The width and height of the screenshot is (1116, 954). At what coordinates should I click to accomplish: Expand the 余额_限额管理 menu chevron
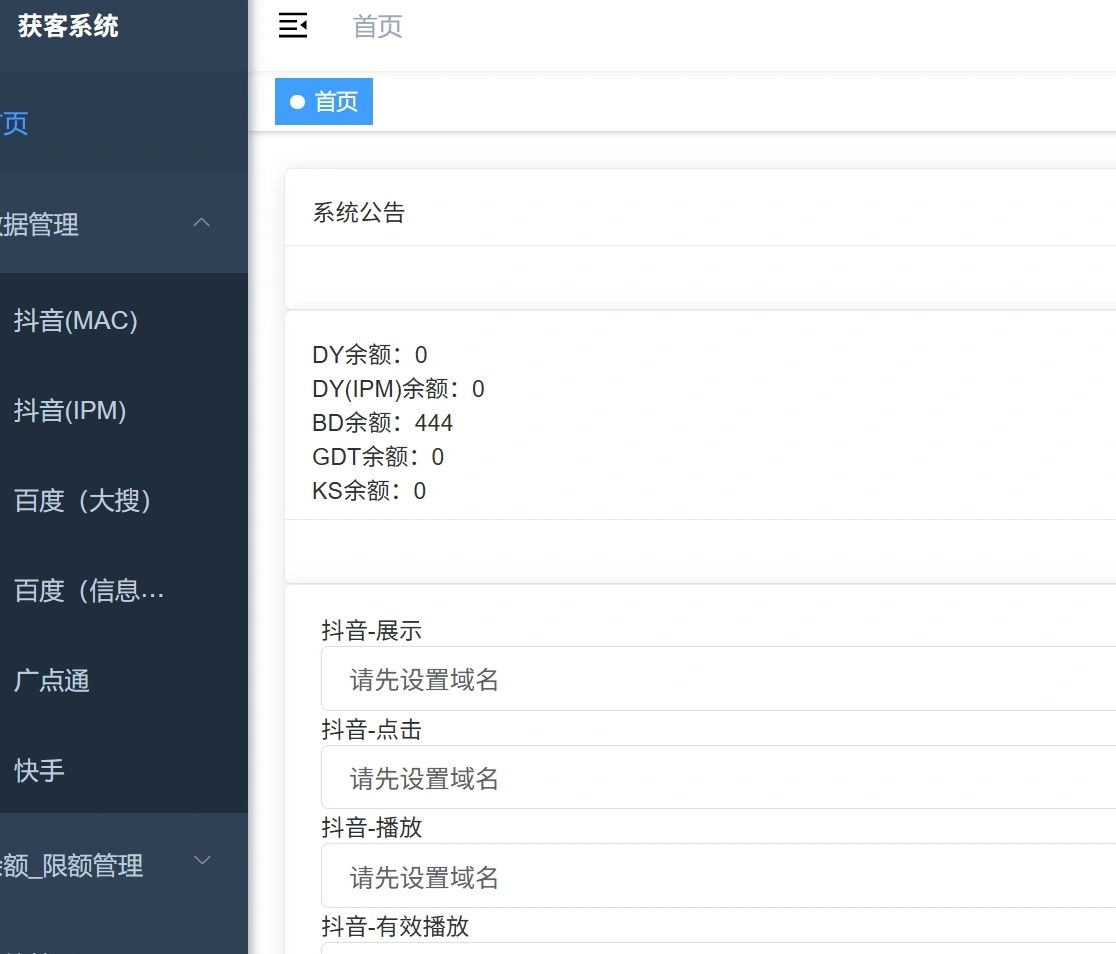pyautogui.click(x=202, y=860)
